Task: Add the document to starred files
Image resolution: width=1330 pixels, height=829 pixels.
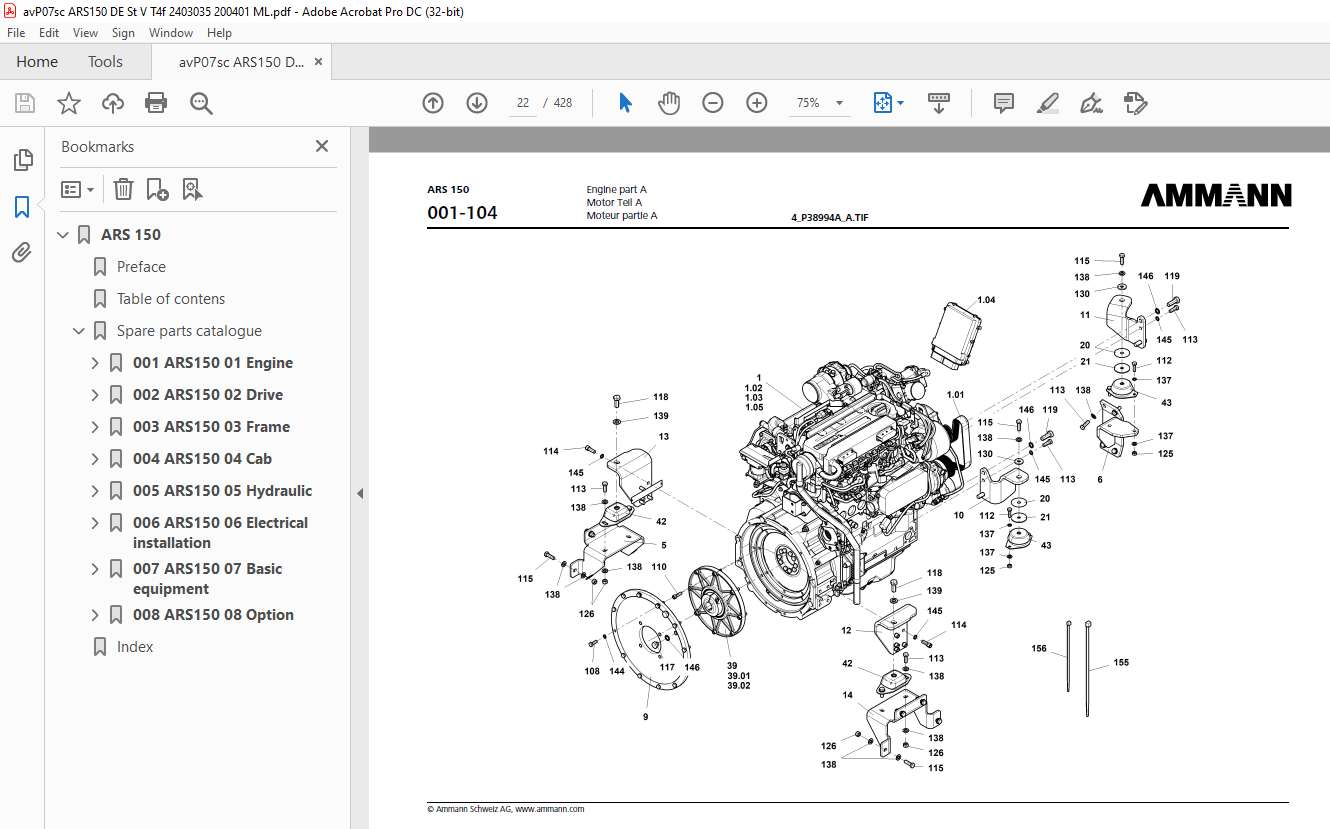Action: point(69,103)
